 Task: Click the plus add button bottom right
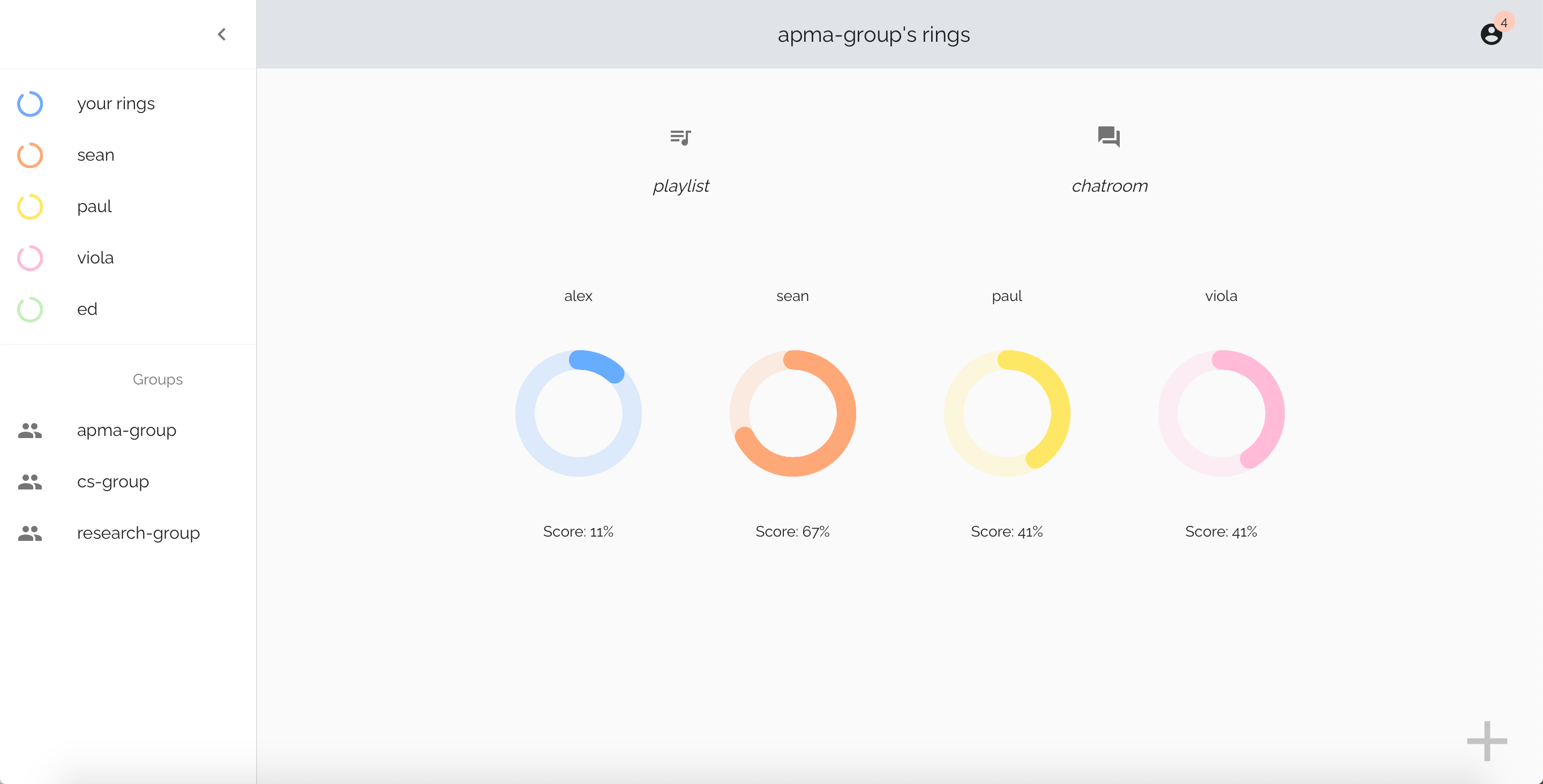[x=1487, y=741]
